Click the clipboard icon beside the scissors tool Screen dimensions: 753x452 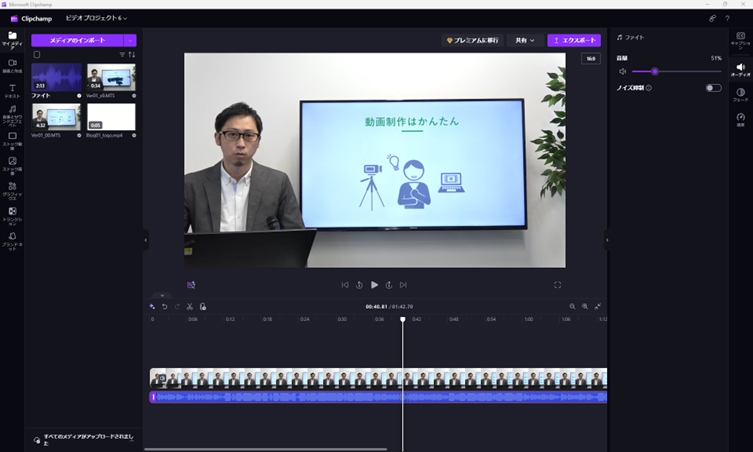pos(203,306)
